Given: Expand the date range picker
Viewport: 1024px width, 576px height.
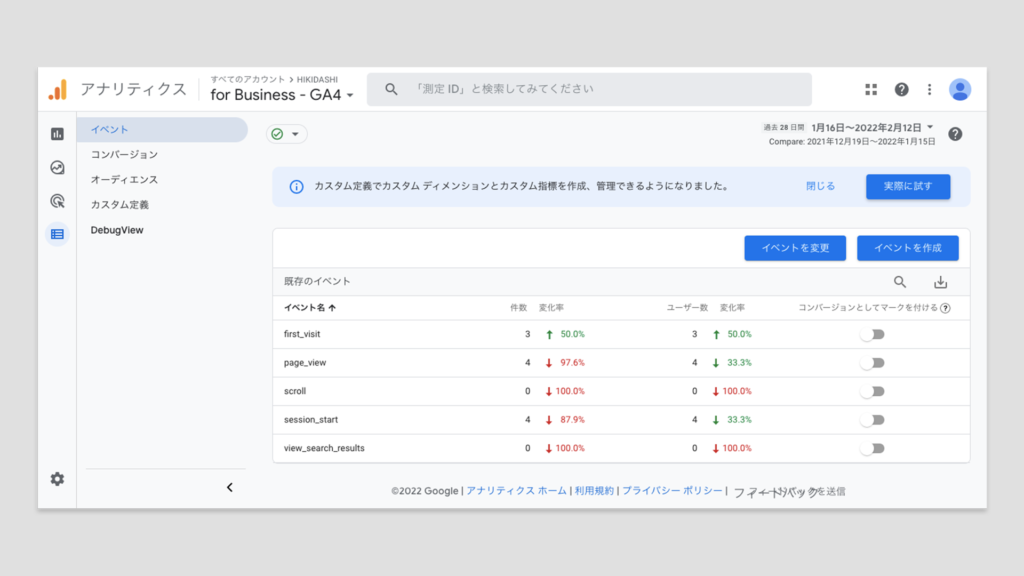Looking at the screenshot, I should click(872, 128).
